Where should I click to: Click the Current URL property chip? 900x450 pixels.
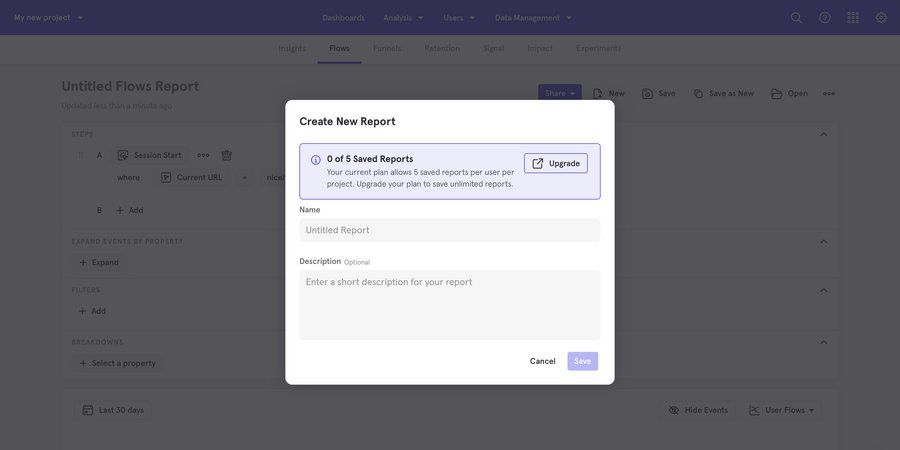(191, 178)
